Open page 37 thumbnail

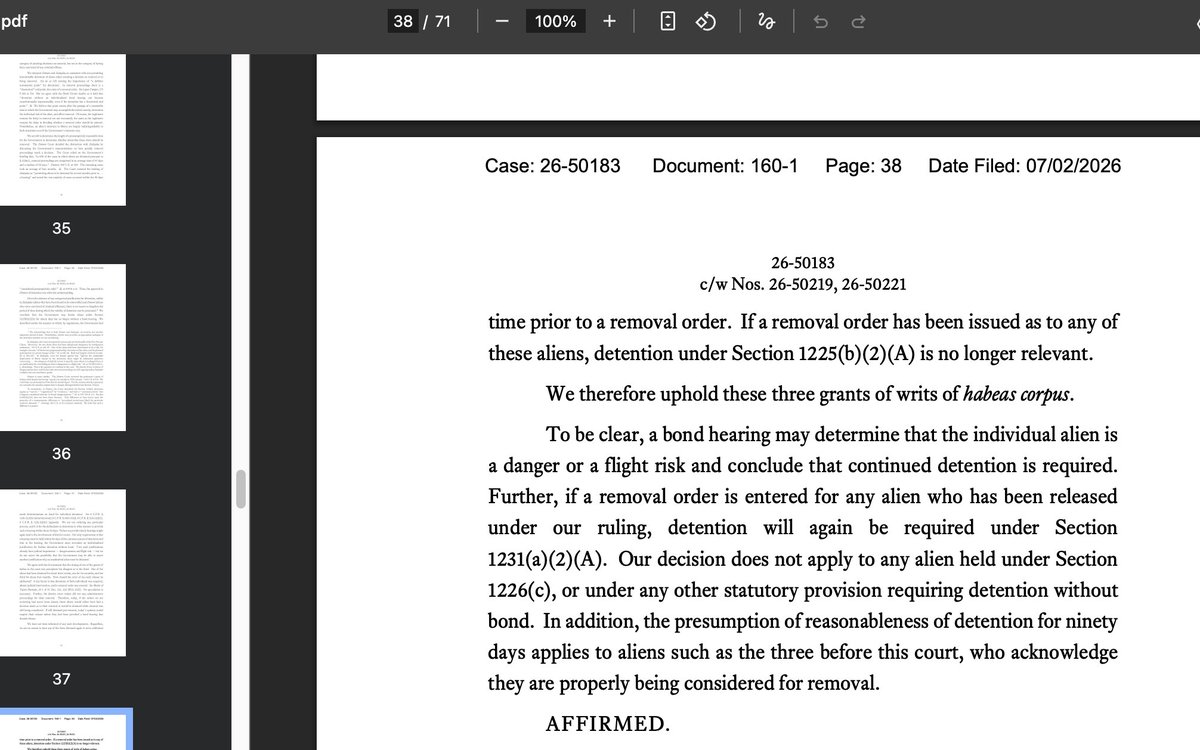[x=62, y=572]
